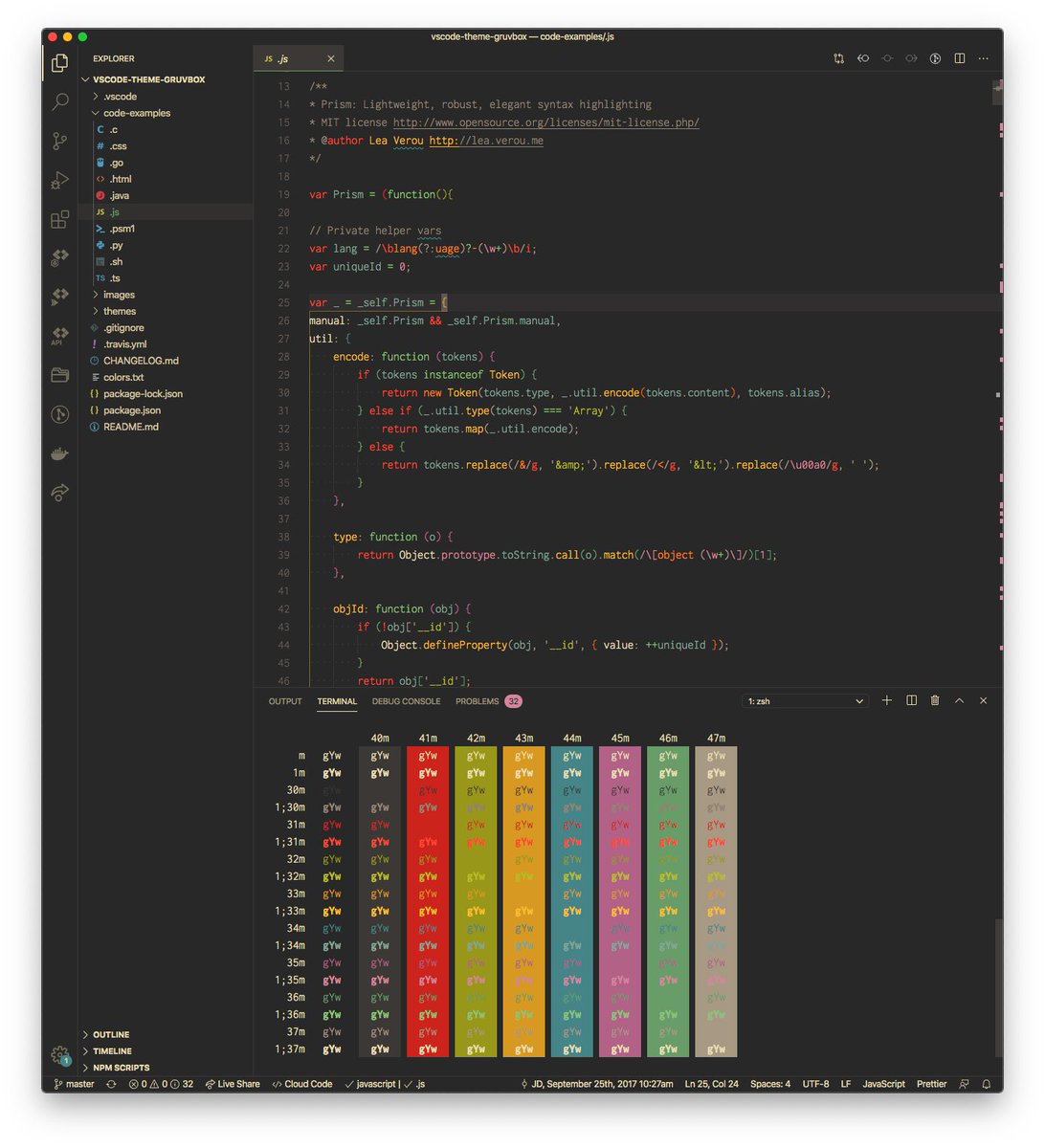Expand the OUTLINE section
Viewport: 1045px width, 1148px height.
111,1034
